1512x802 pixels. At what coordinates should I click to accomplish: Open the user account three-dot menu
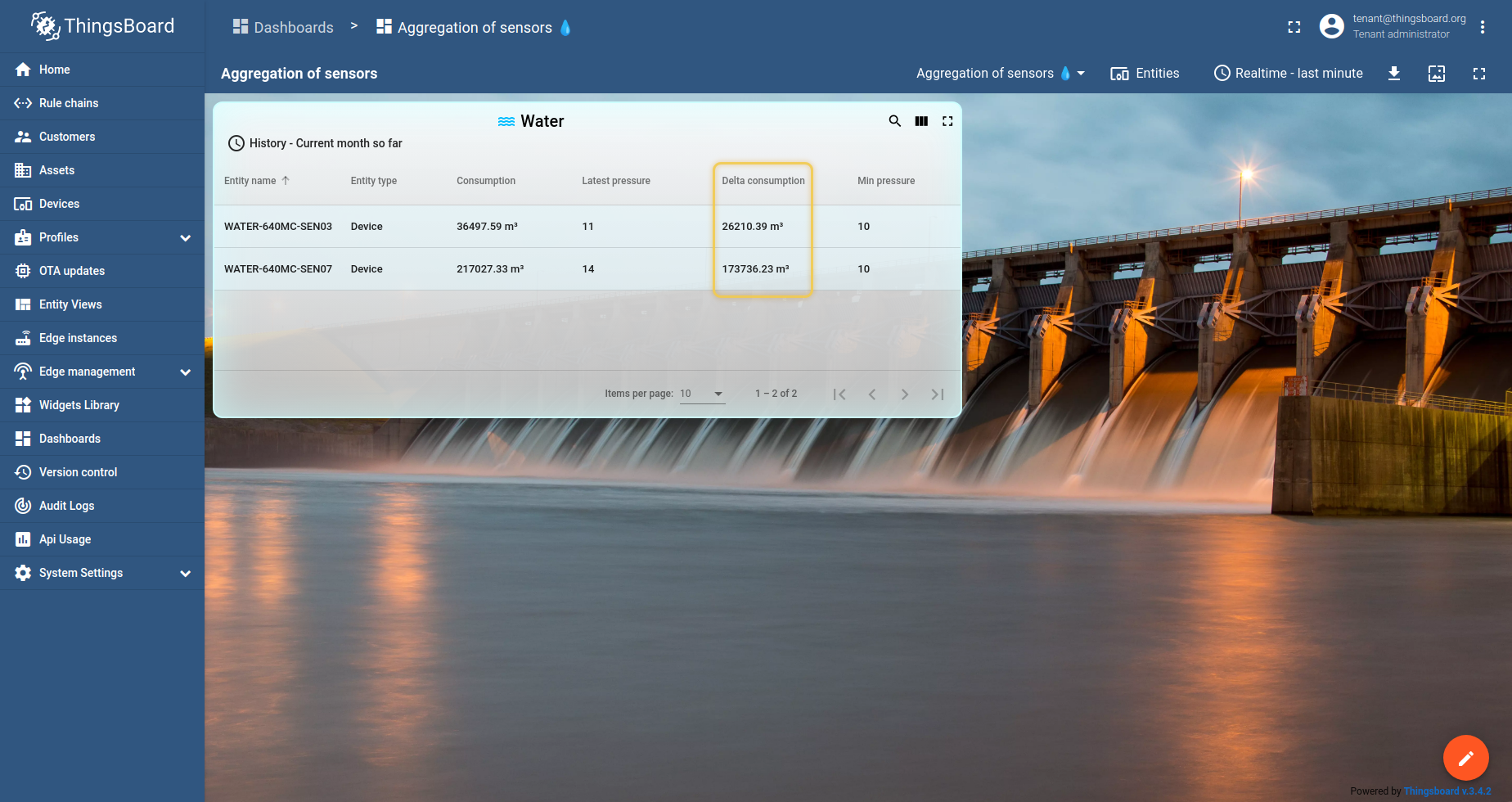1482,27
